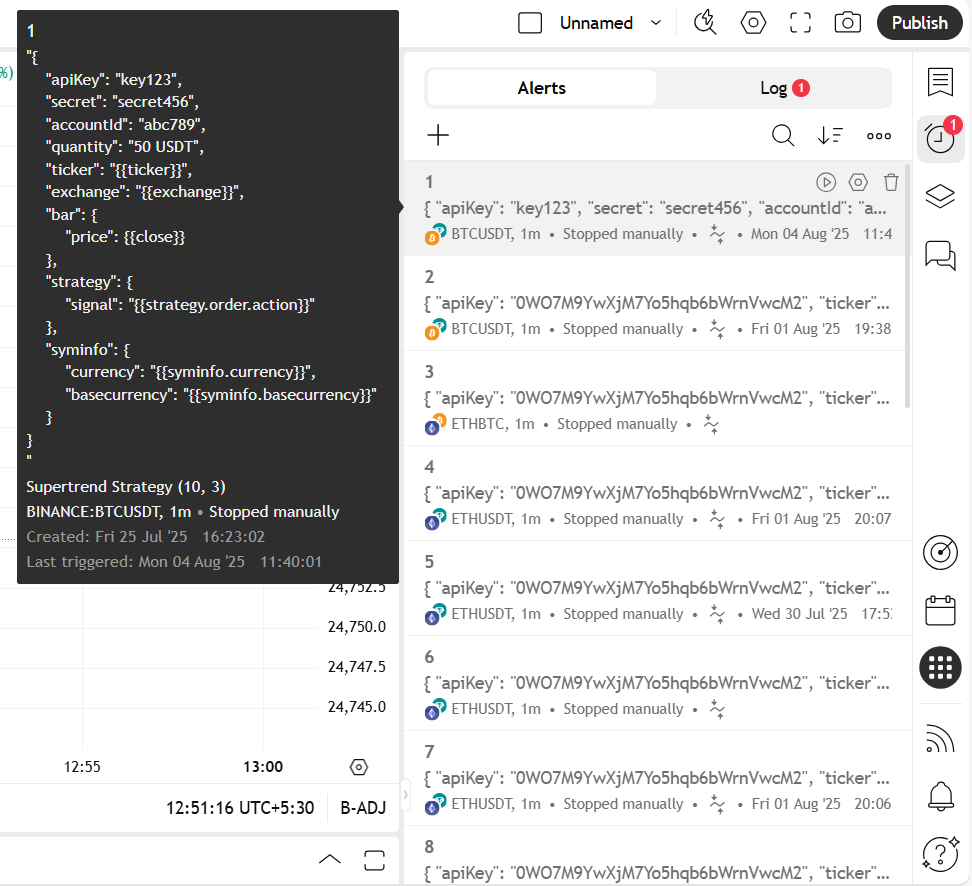The width and height of the screenshot is (972, 886).
Task: Delete alert 1 with trash icon
Action: (x=891, y=182)
